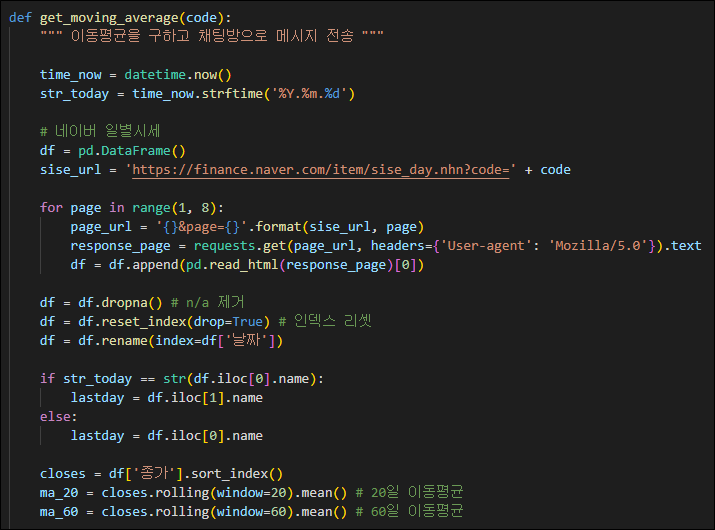This screenshot has width=715, height=530.
Task: Click the .text attribute ending the response_page line
Action: point(682,246)
